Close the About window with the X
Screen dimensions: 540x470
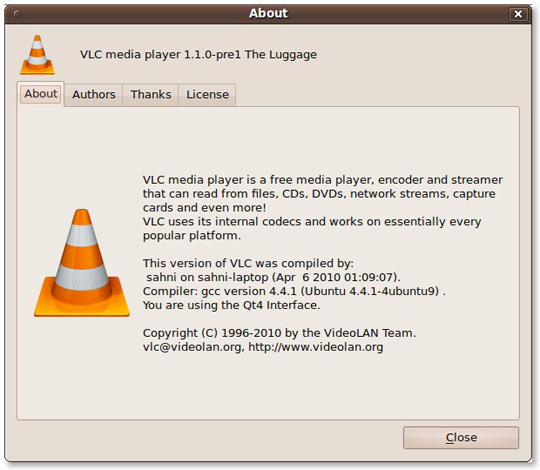point(518,14)
